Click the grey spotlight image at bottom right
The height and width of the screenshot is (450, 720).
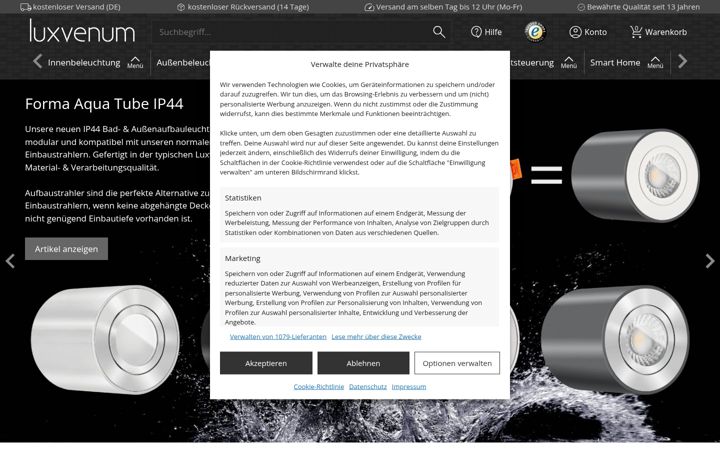615,340
